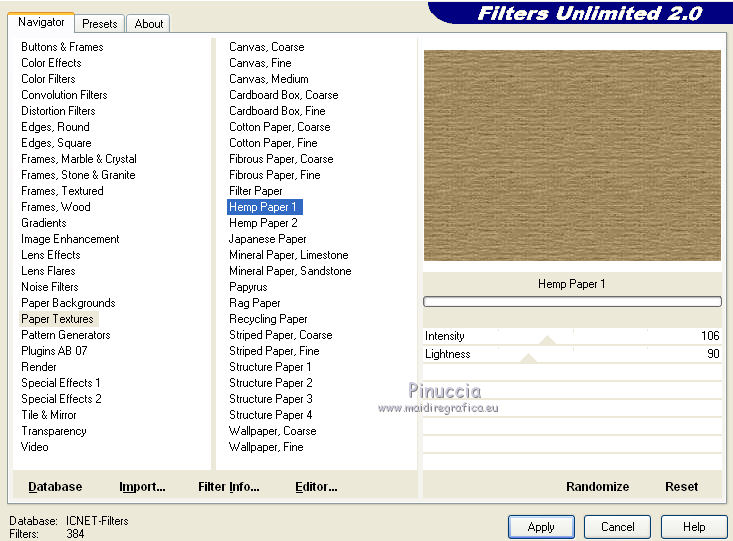Open Tile & Mirror category
The width and height of the screenshot is (733, 541).
pos(49,415)
